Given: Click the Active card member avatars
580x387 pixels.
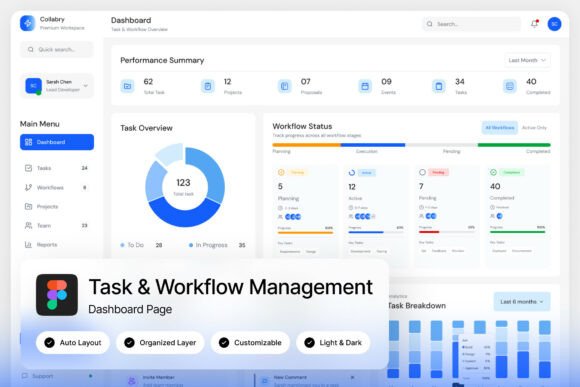Looking at the screenshot, I should pyautogui.click(x=365, y=216).
